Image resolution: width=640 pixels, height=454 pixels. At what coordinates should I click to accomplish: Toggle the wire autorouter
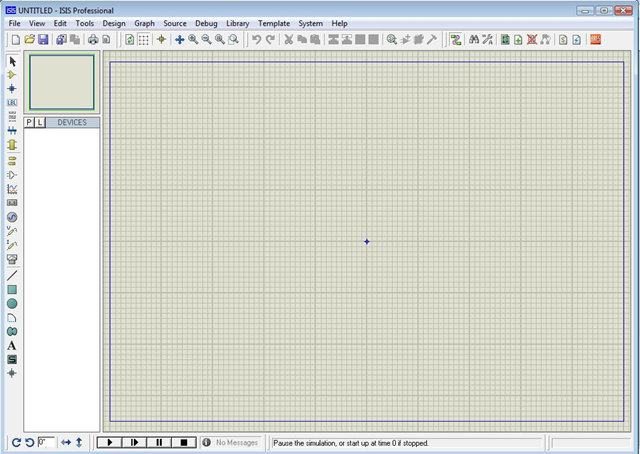coord(456,40)
